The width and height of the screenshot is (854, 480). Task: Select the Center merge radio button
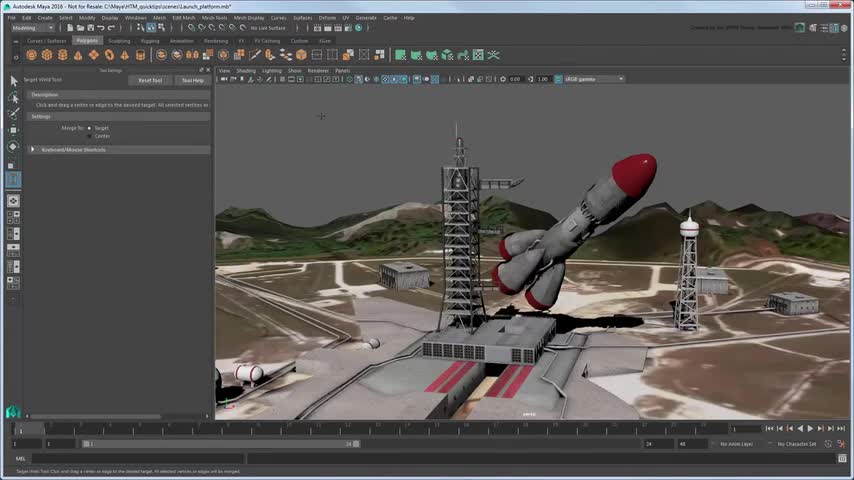(90, 135)
